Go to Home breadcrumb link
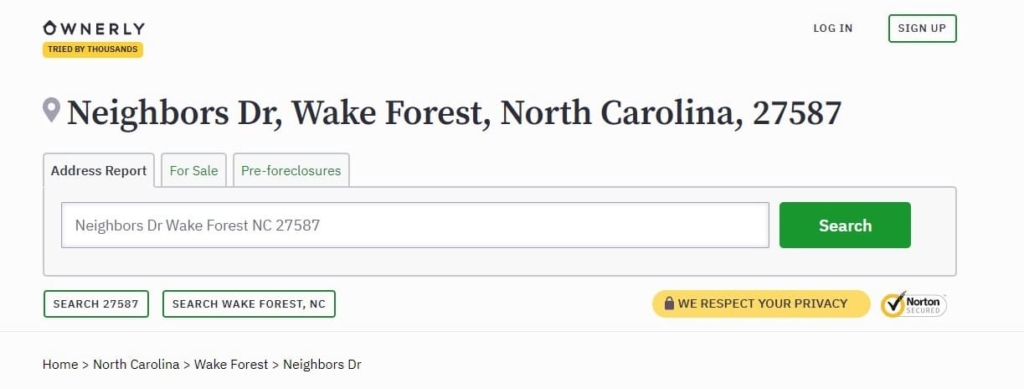The width and height of the screenshot is (1024, 389). 60,364
